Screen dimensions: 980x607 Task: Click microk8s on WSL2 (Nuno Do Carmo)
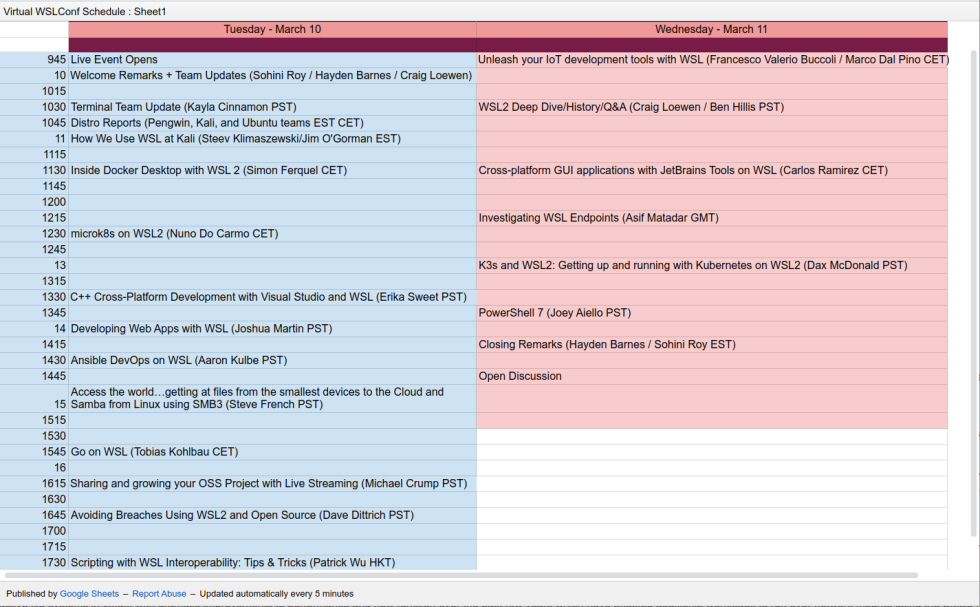pos(272,234)
